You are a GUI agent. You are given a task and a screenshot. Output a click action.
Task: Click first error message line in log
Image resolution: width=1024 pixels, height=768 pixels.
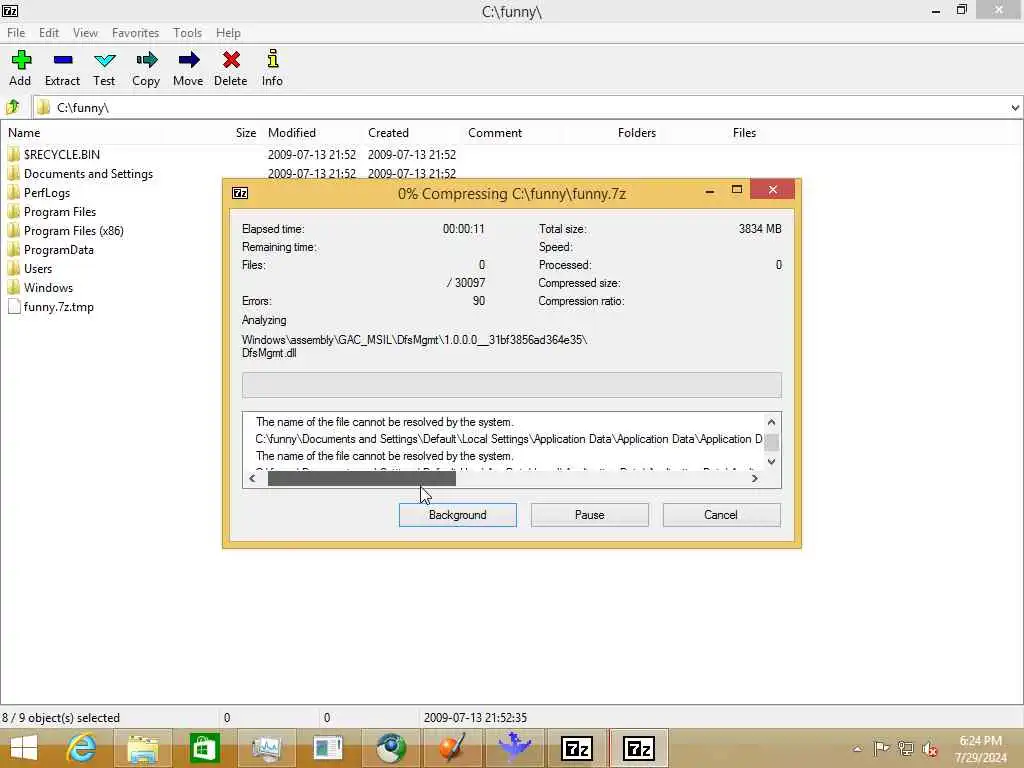point(385,422)
